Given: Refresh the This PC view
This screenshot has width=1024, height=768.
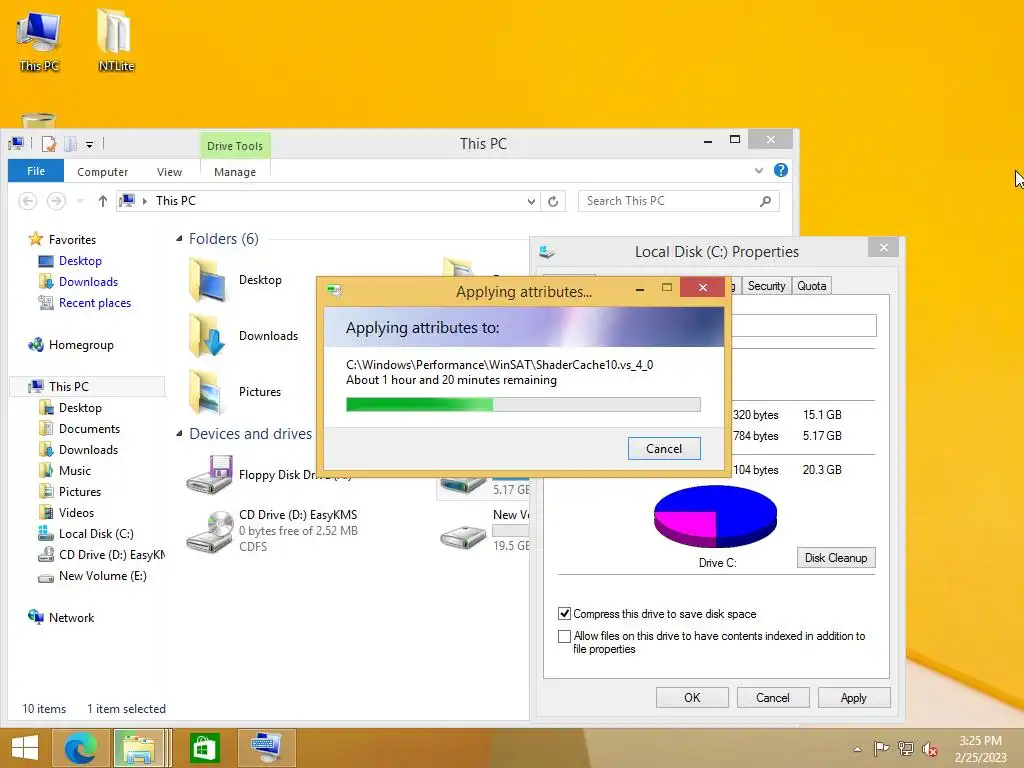Looking at the screenshot, I should (x=553, y=201).
